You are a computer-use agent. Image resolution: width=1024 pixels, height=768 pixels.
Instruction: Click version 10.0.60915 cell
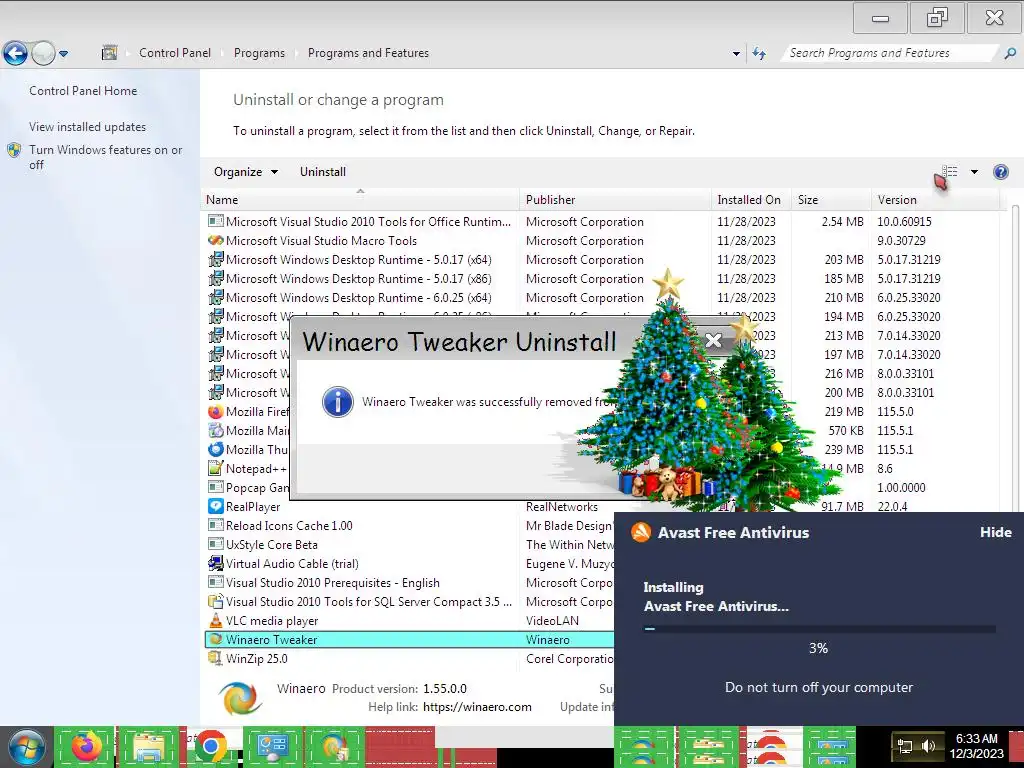(x=904, y=222)
